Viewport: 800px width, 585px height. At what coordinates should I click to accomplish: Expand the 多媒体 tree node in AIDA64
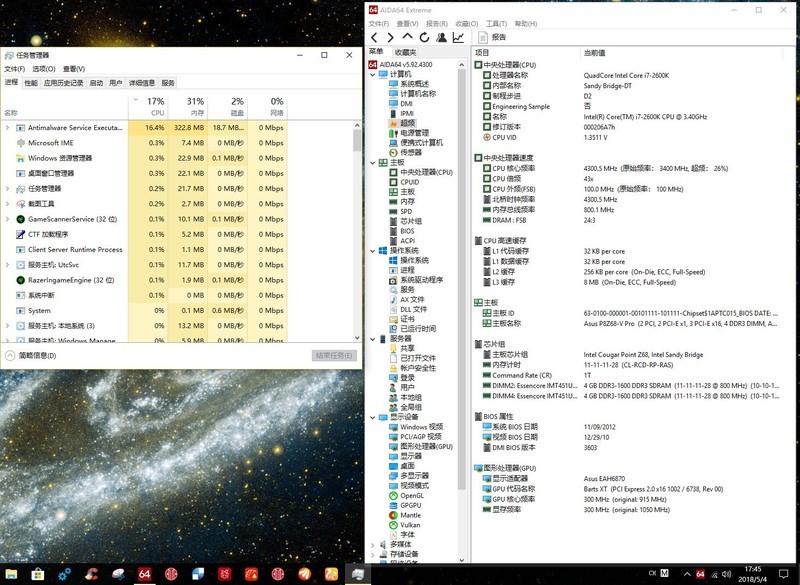[372, 545]
